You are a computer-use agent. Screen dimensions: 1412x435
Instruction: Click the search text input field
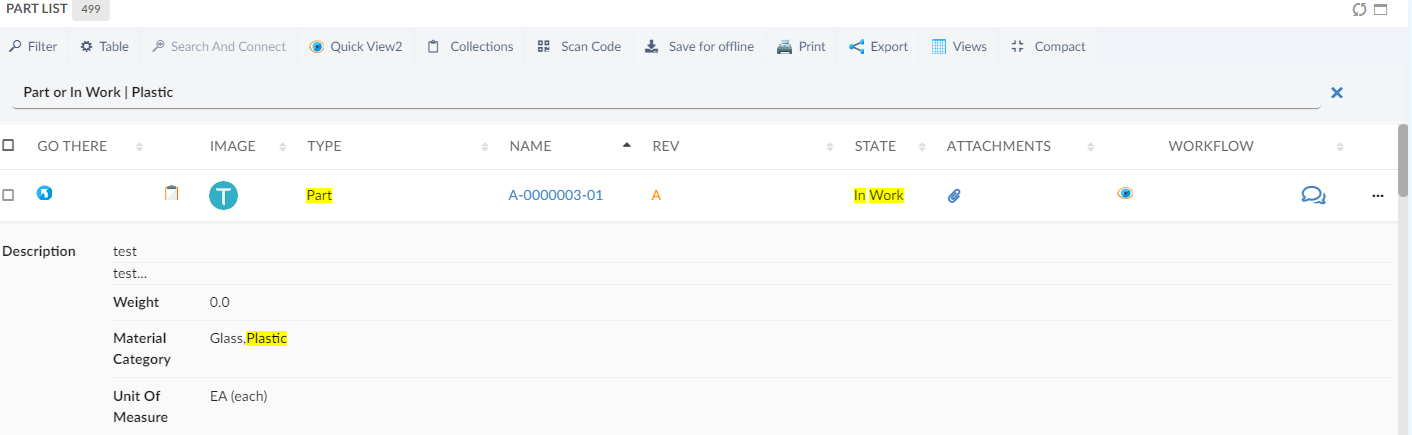660,92
